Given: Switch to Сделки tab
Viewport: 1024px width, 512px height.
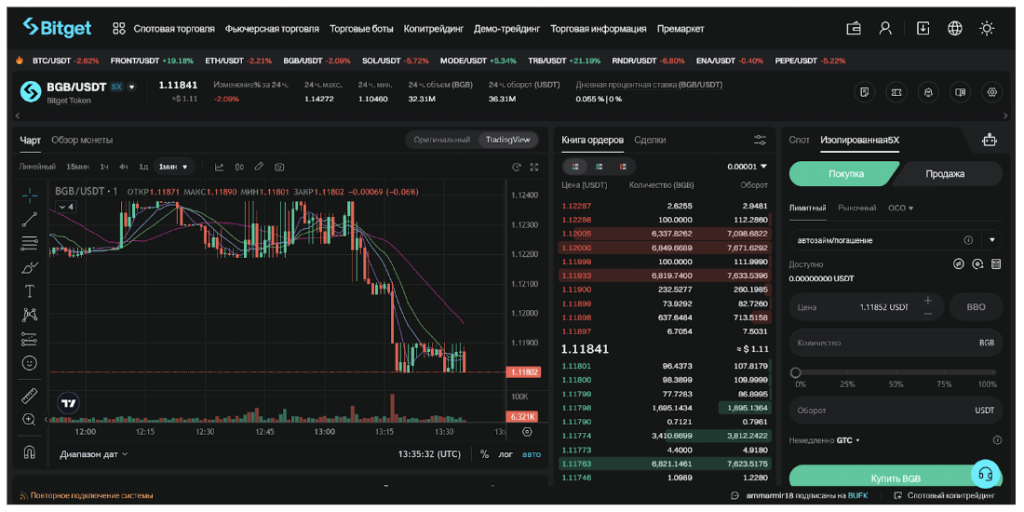Looking at the screenshot, I should click(650, 140).
